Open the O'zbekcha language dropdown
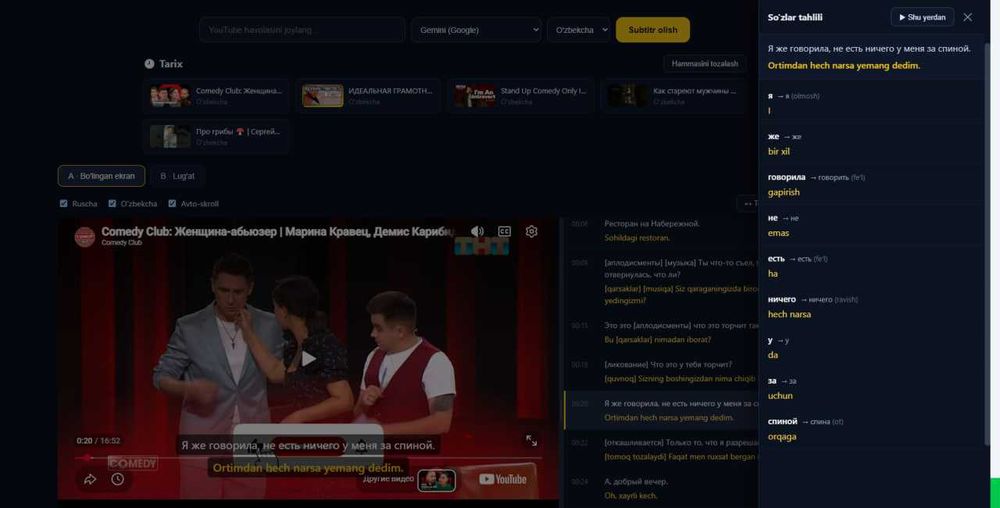This screenshot has height=508, width=1000. [x=578, y=30]
